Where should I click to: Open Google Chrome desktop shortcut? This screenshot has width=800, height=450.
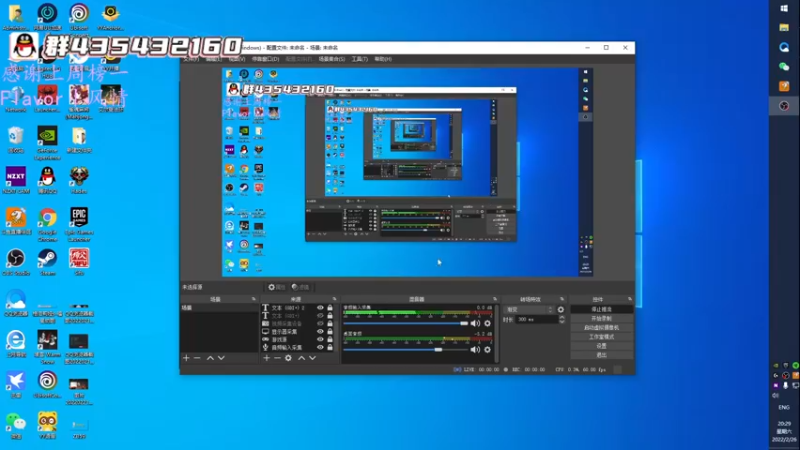coord(47,224)
